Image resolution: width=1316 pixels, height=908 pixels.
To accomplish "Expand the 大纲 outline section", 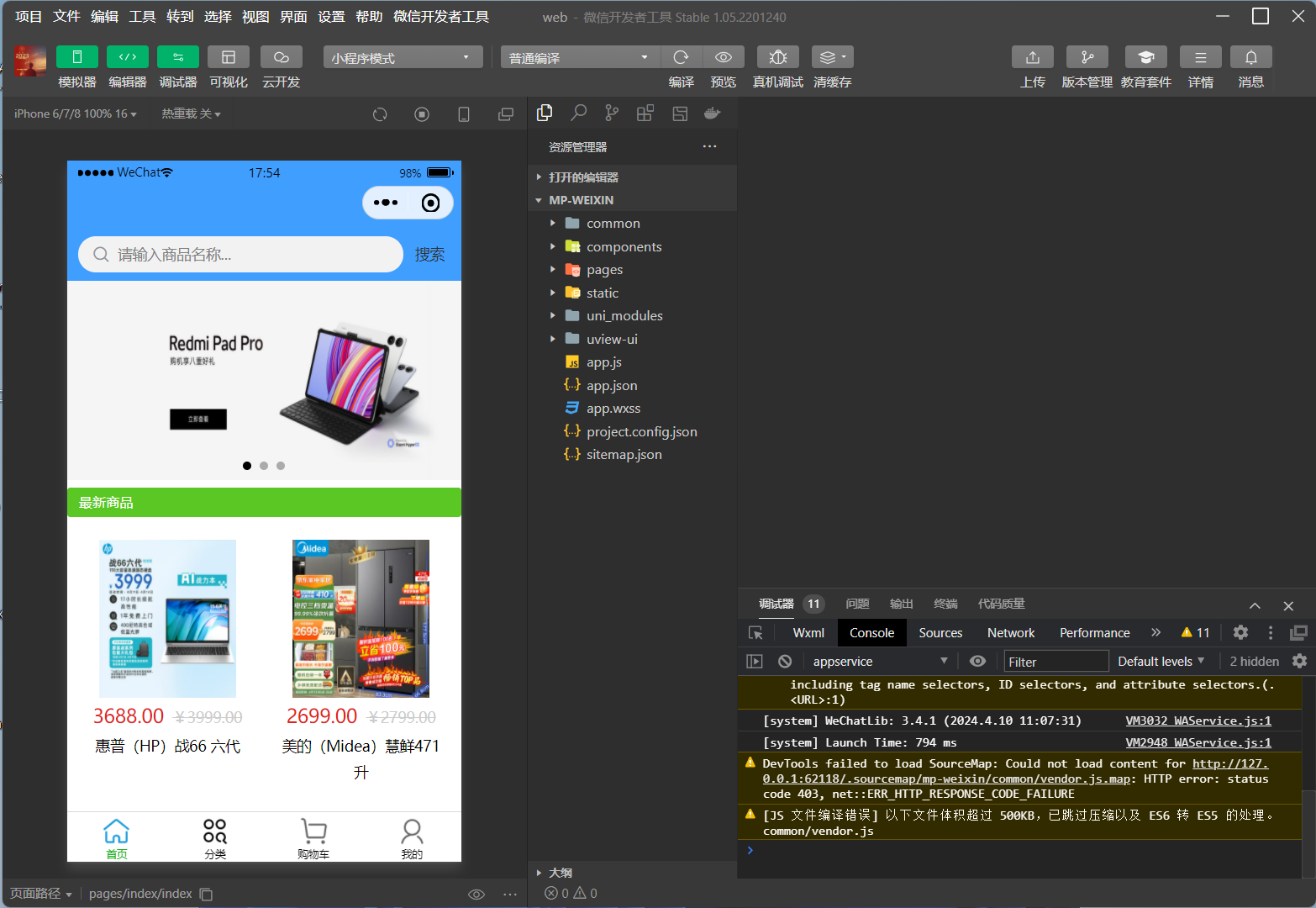I will (x=633, y=873).
